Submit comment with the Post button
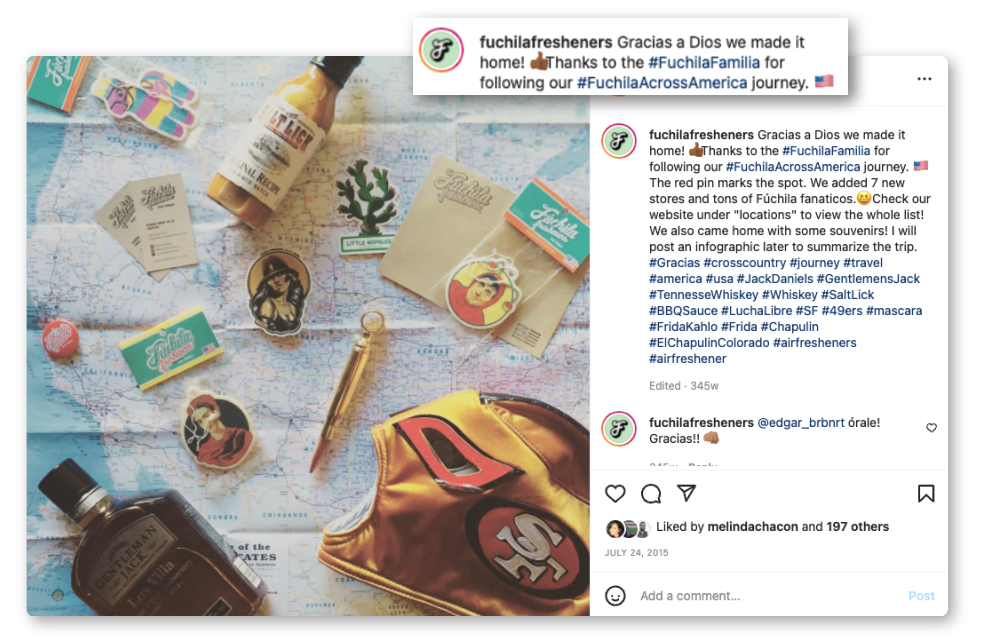997x642 pixels. point(921,596)
